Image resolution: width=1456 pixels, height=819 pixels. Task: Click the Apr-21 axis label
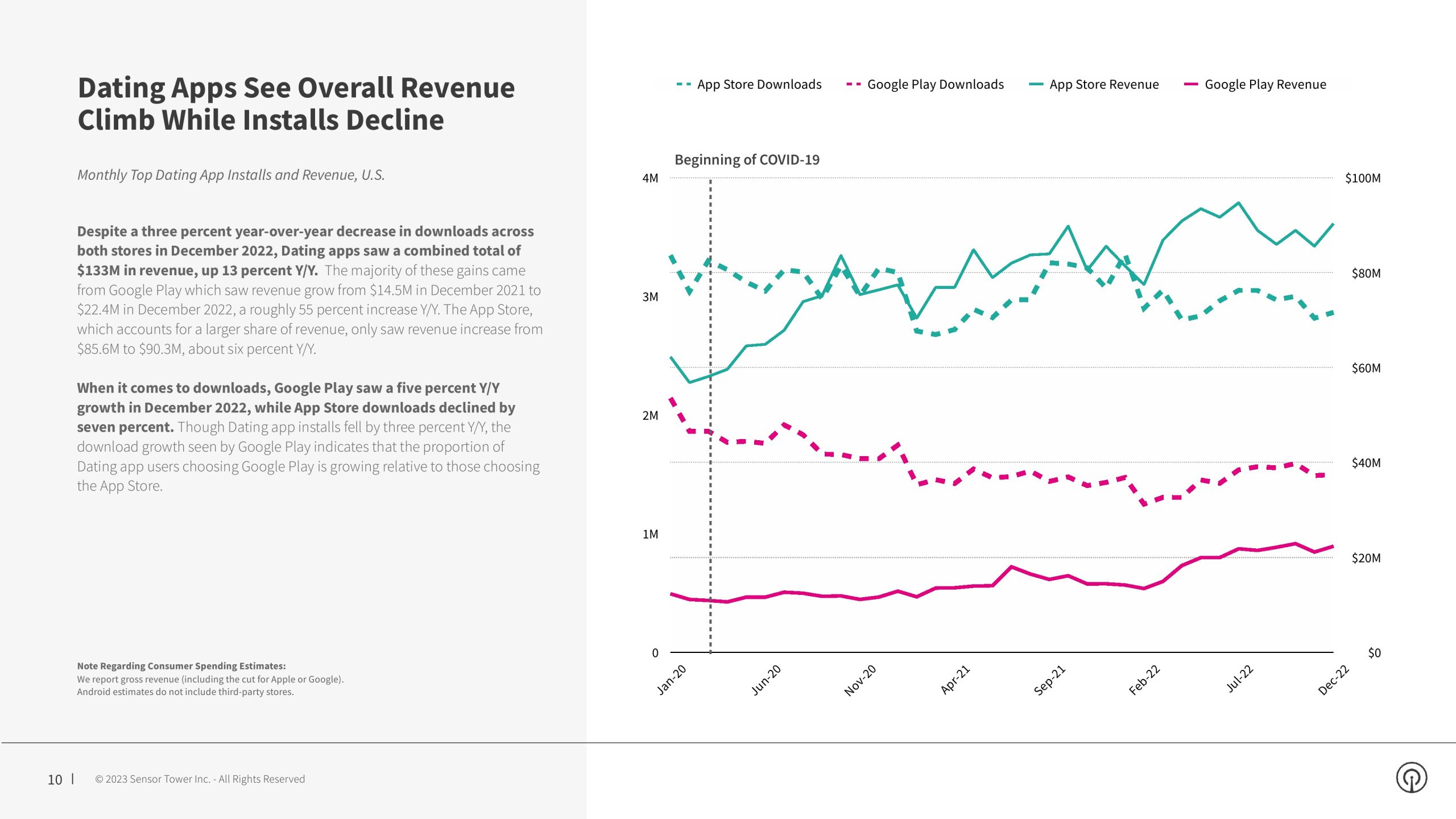[955, 680]
